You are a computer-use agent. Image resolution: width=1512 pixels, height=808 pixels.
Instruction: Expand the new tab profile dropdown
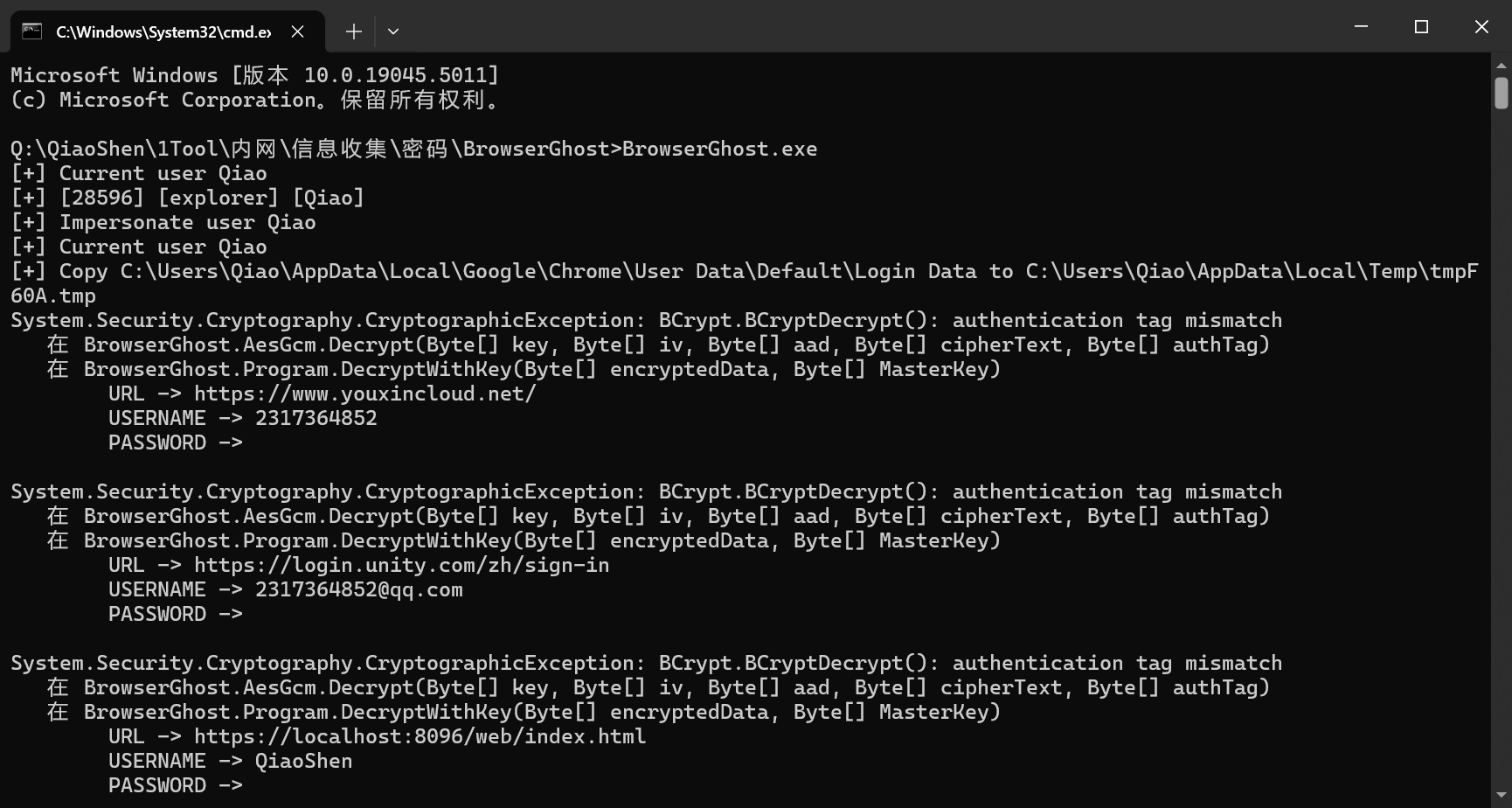point(393,31)
